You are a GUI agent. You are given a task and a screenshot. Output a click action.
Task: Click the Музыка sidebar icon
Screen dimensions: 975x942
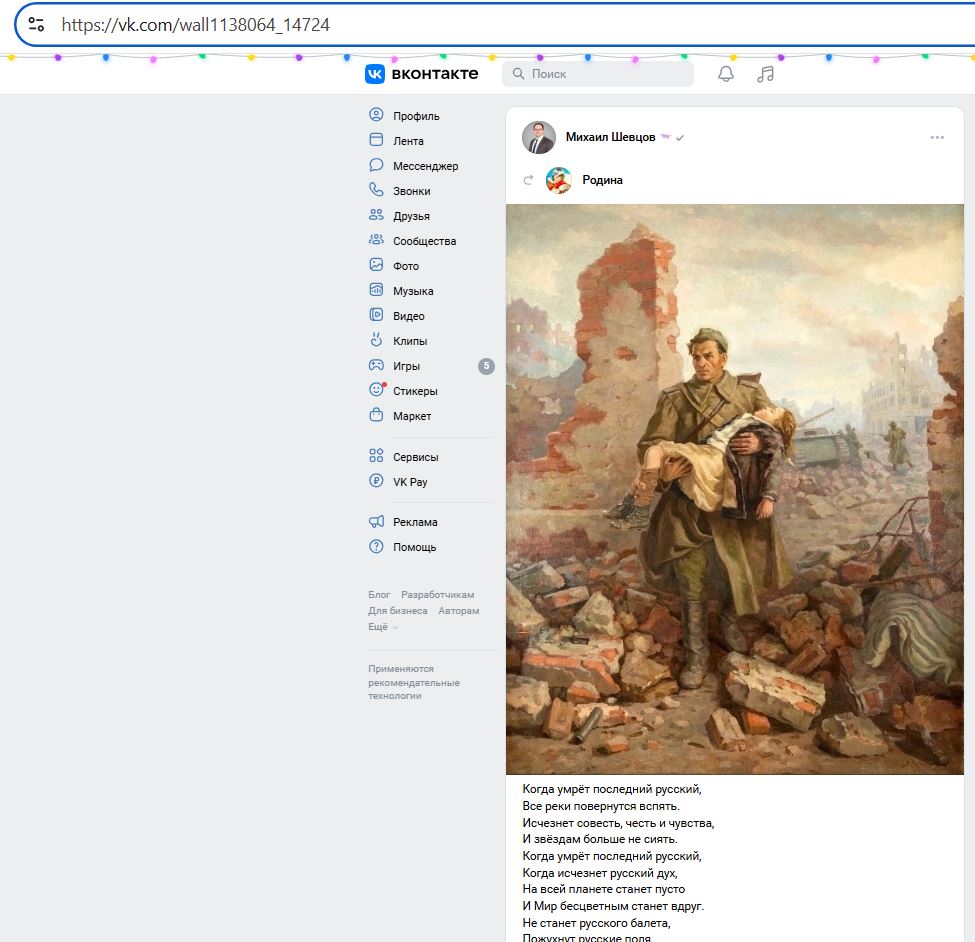tap(376, 290)
